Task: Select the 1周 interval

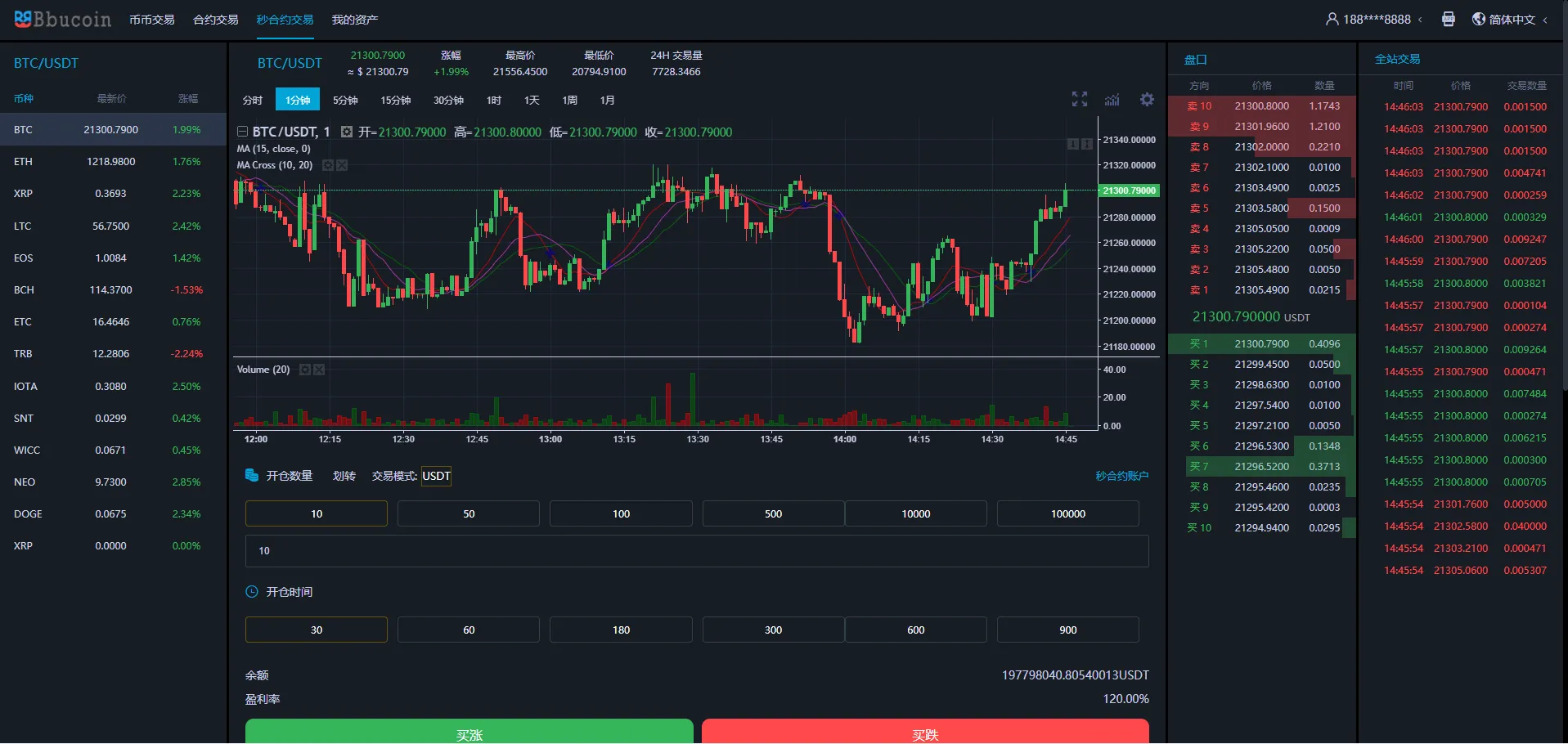Action: 570,100
